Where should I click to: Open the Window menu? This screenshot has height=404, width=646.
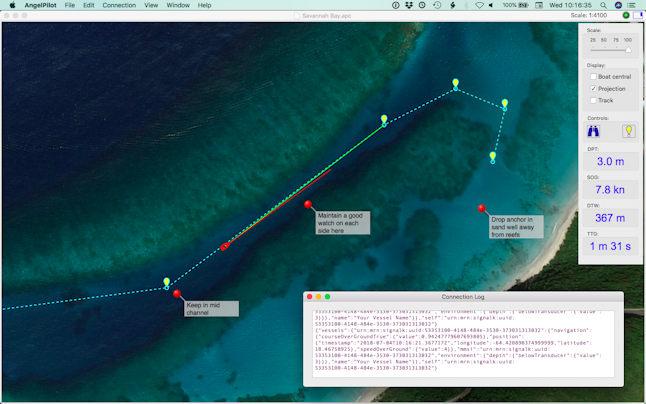(x=178, y=5)
